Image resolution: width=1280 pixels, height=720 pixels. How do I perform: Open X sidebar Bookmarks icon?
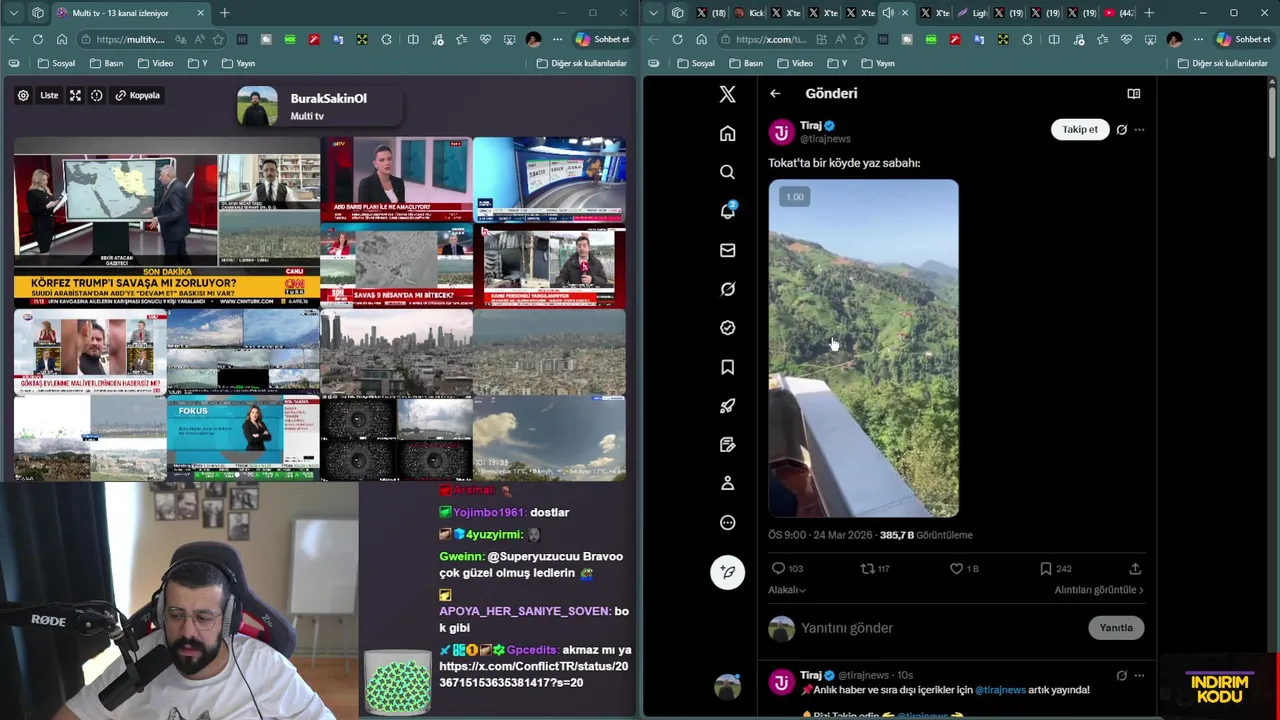tap(727, 367)
